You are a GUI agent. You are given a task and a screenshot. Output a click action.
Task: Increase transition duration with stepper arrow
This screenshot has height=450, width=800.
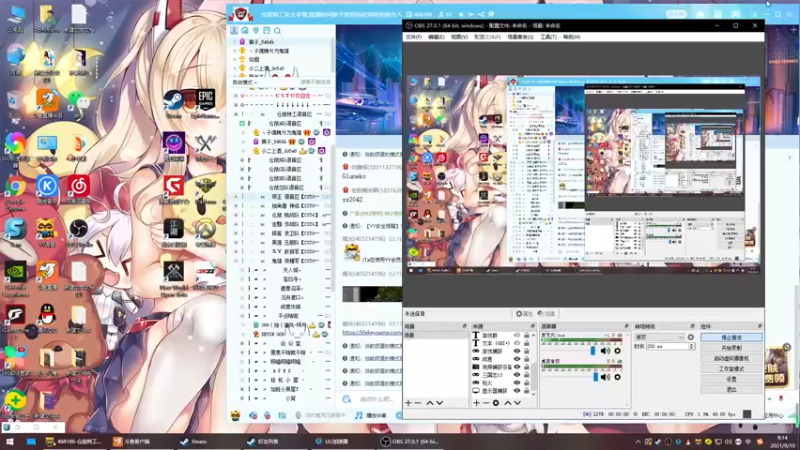[x=692, y=345]
